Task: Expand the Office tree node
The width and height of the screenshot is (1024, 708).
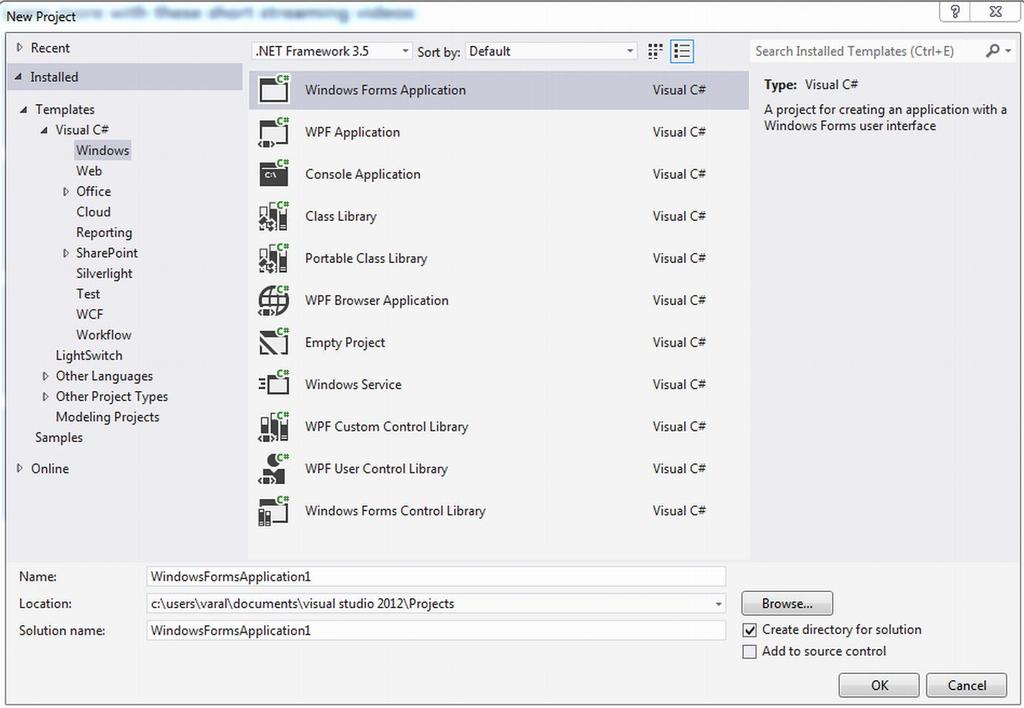Action: pyautogui.click(x=65, y=191)
